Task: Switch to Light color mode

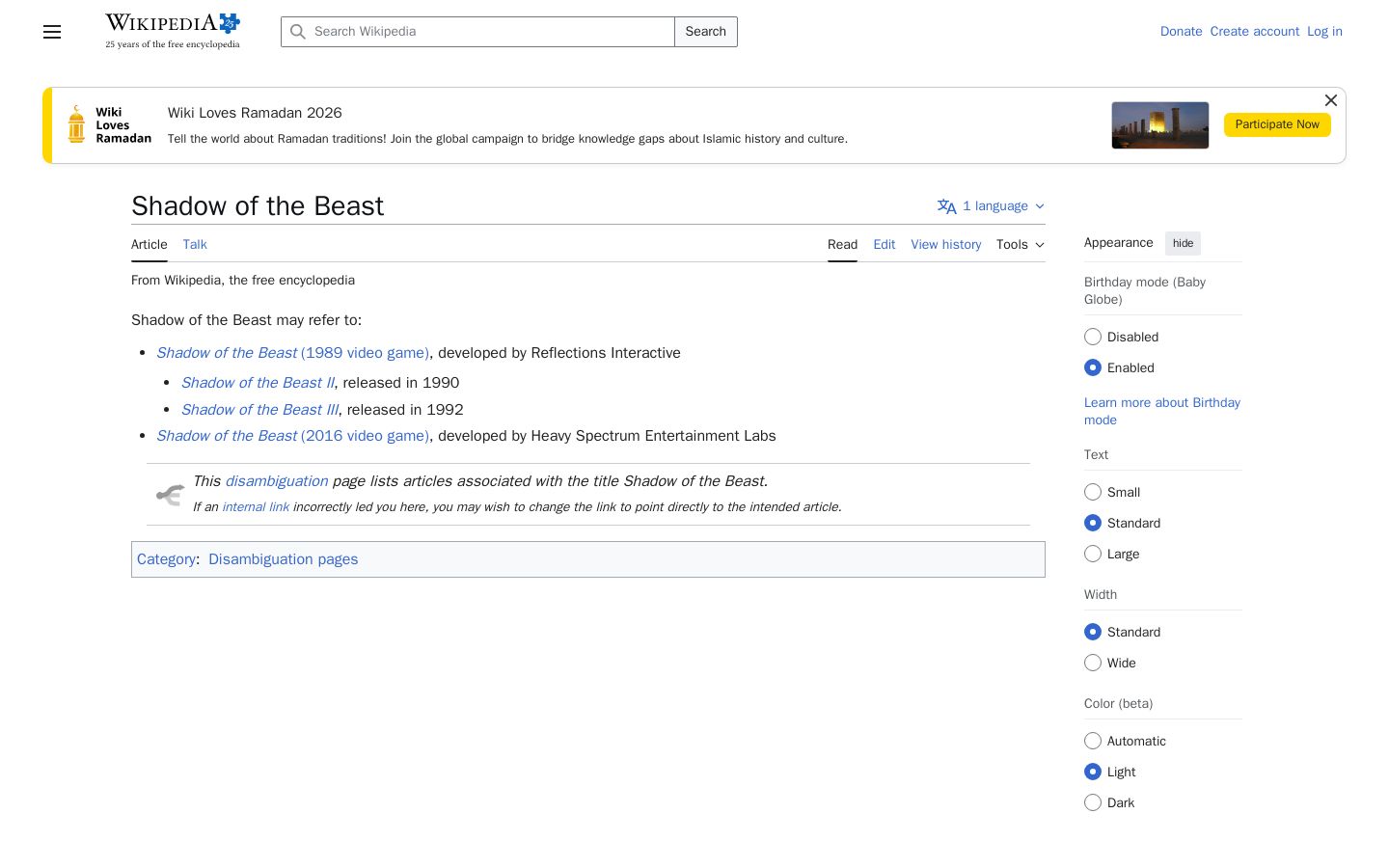Action: coord(1093,772)
